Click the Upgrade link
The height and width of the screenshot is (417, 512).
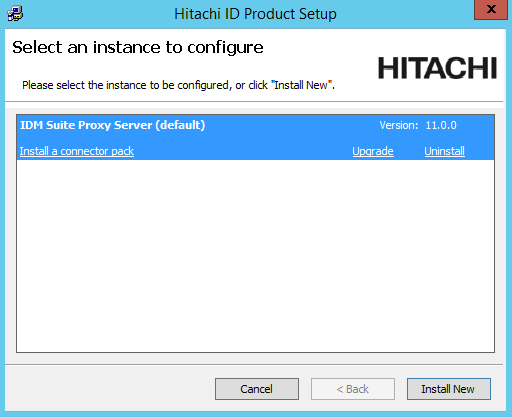tap(373, 151)
